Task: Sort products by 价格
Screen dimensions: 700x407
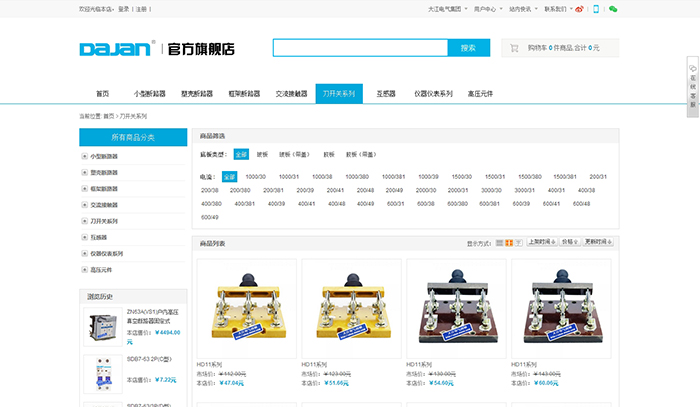Action: pos(570,242)
